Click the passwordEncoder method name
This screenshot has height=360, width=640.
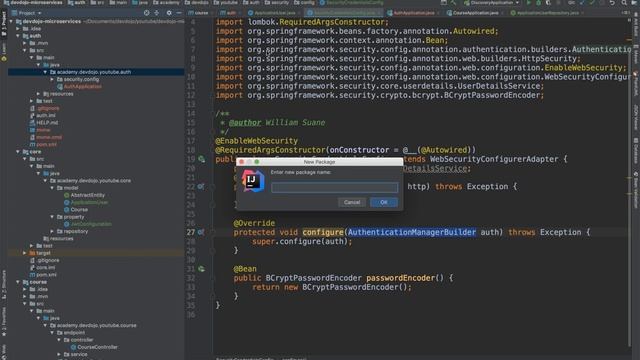point(400,278)
